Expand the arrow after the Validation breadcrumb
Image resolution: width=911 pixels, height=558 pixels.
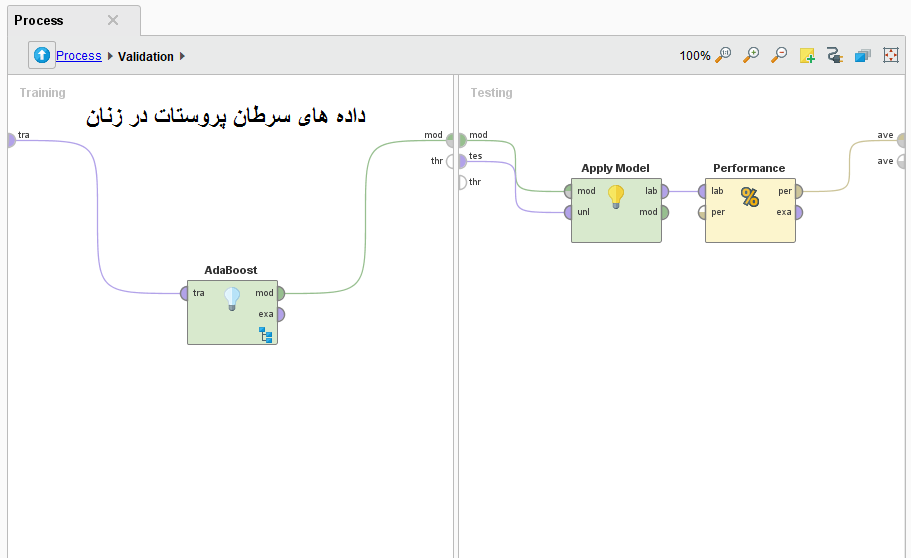tap(183, 56)
